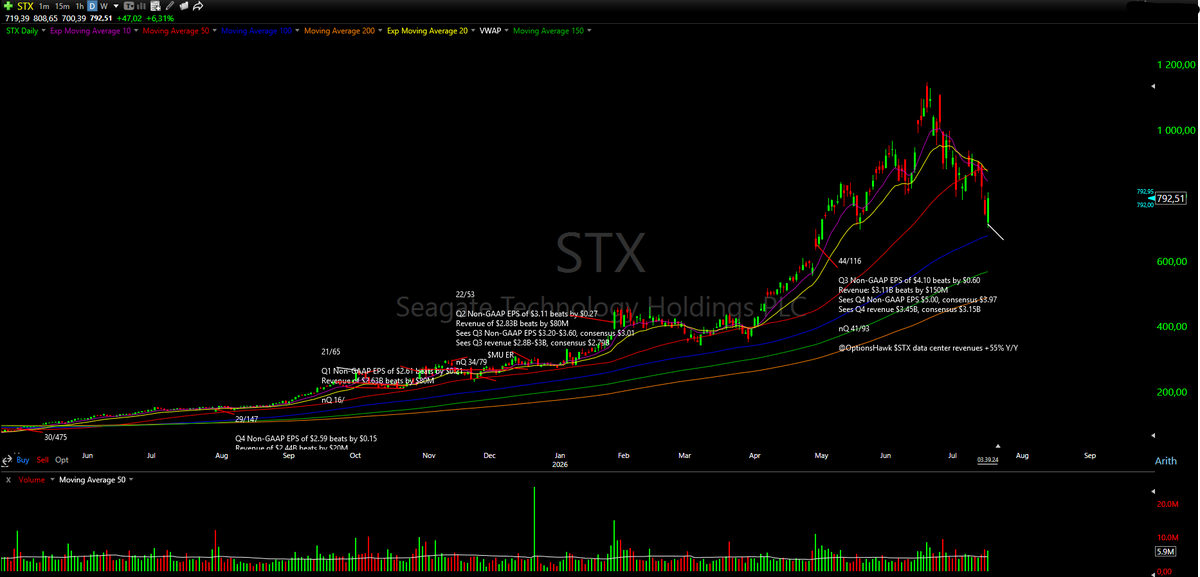Switch to the 1h timeframe
1200x577 pixels.
79,6
